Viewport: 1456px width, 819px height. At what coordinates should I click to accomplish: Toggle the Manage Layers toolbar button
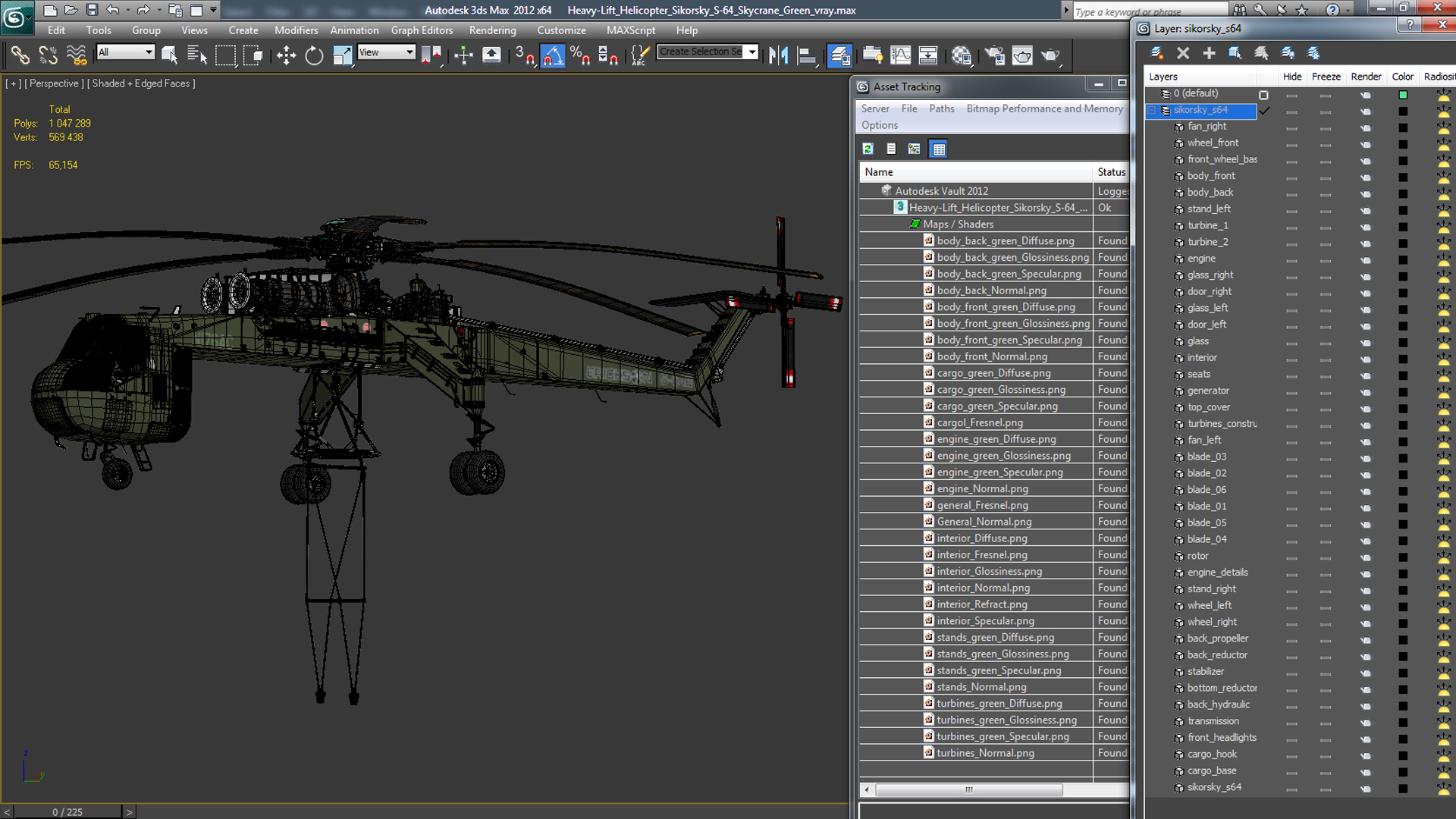pyautogui.click(x=839, y=55)
